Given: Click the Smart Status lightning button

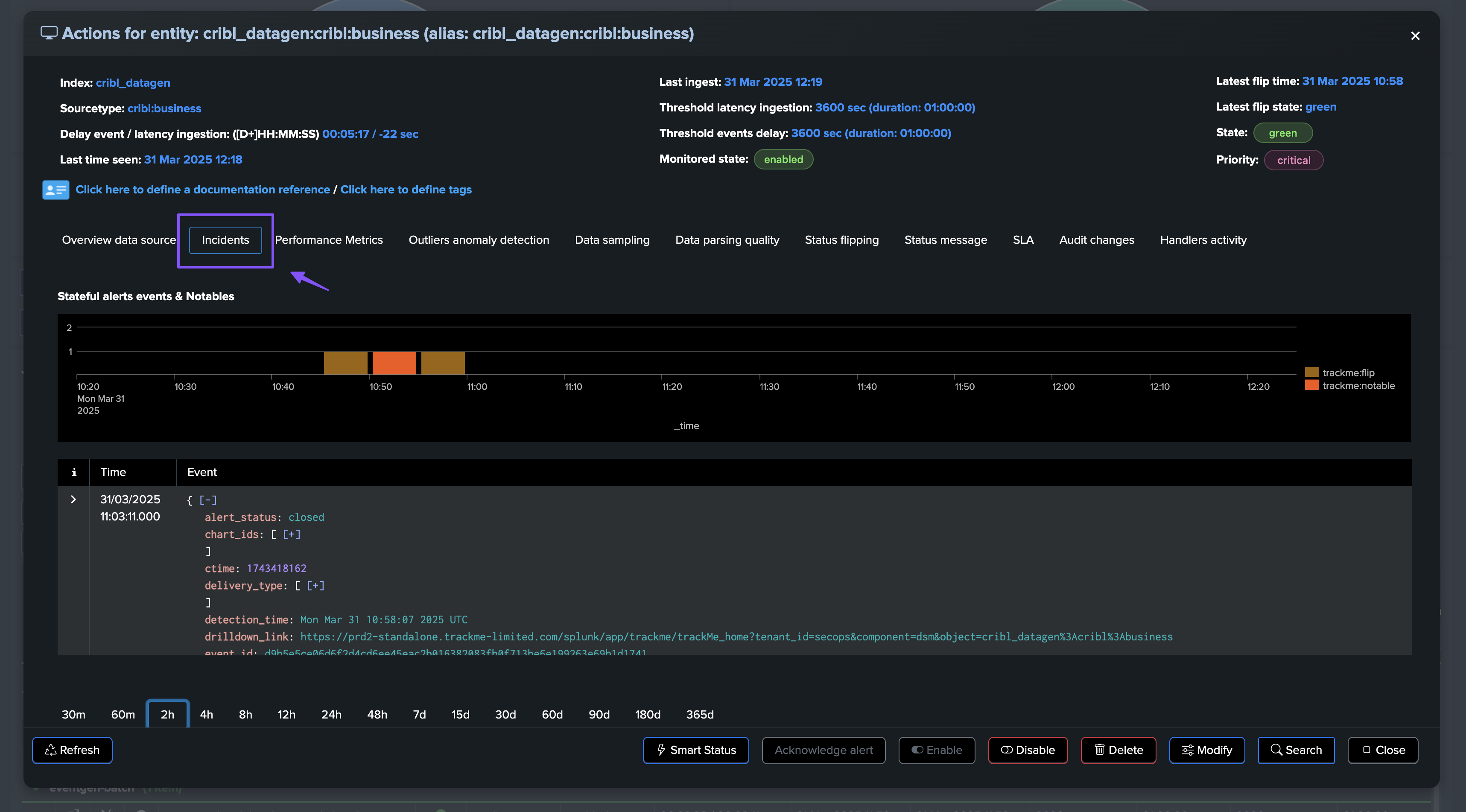Looking at the screenshot, I should tap(695, 750).
